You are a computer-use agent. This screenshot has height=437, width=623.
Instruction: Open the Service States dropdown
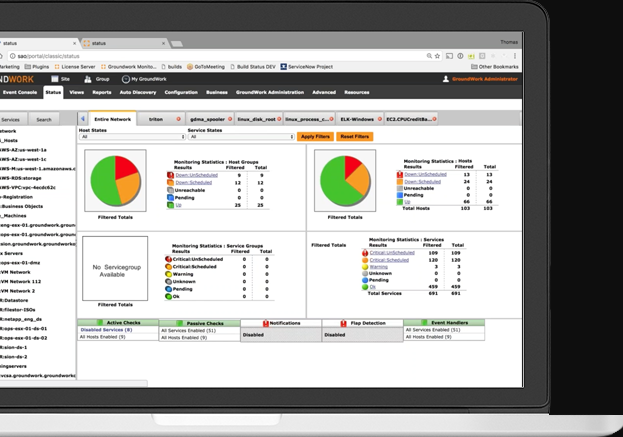tap(241, 137)
